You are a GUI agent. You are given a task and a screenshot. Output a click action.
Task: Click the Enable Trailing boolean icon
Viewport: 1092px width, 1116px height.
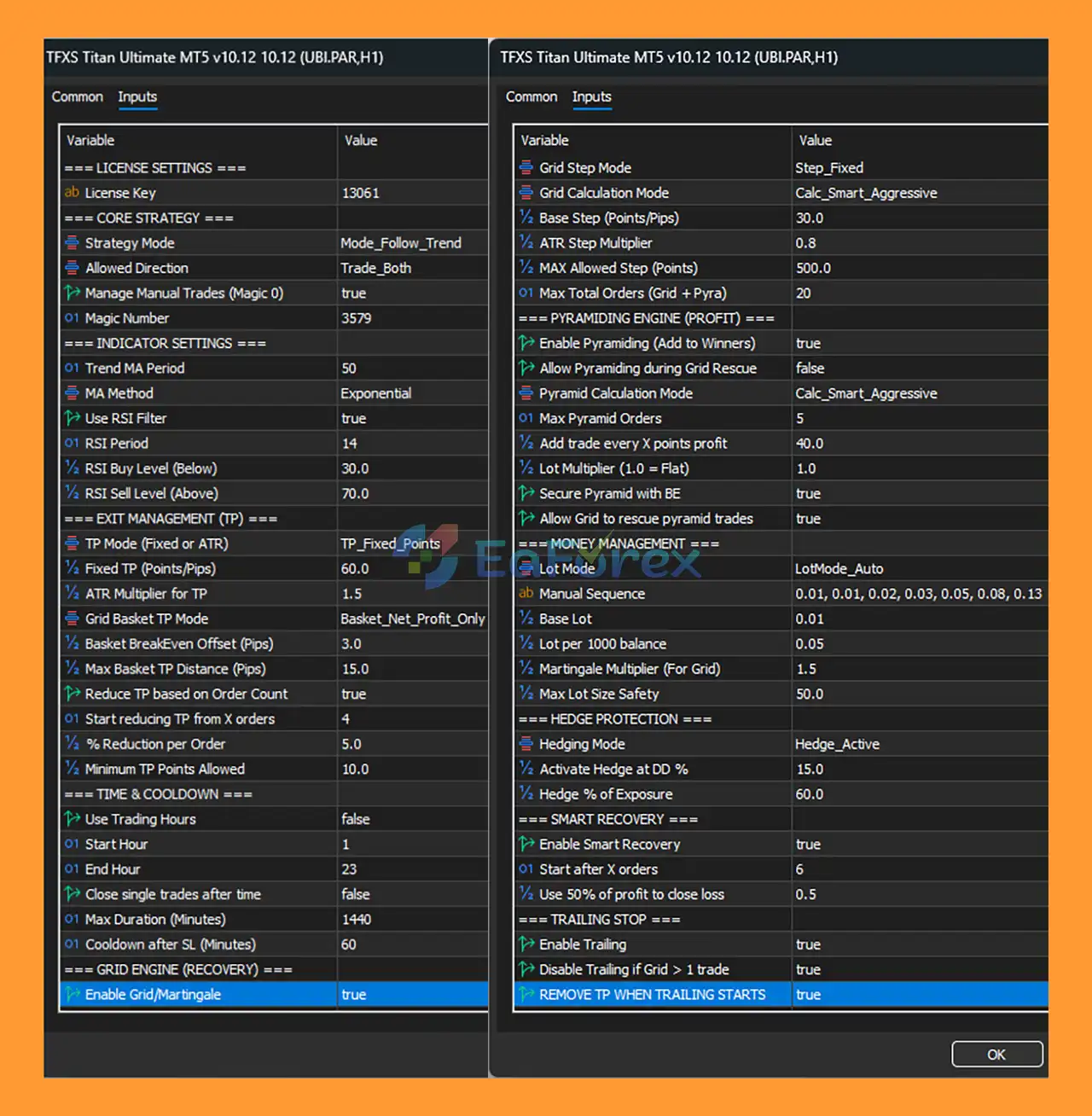pos(526,945)
